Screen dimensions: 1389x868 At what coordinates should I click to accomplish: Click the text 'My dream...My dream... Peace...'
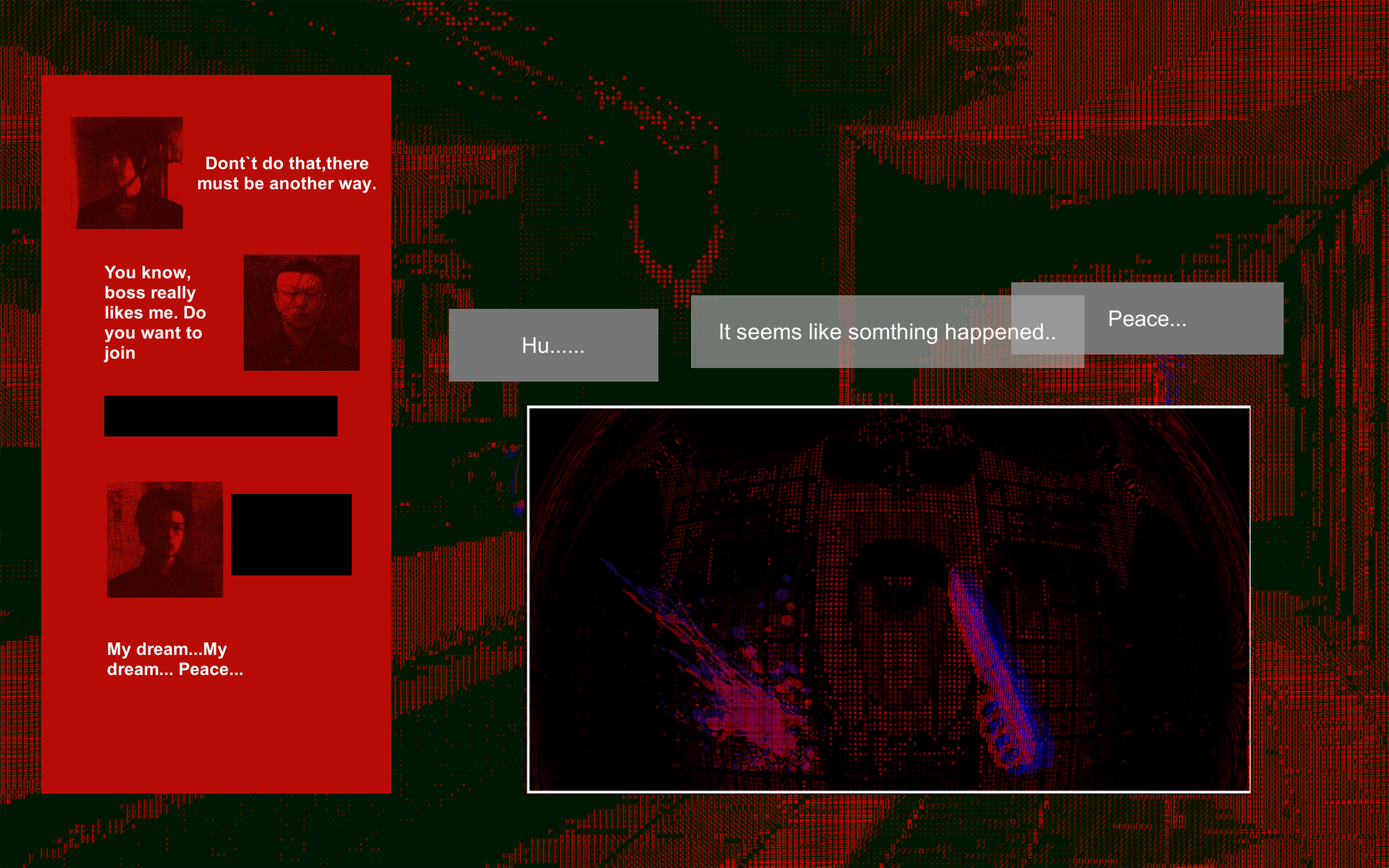(175, 659)
